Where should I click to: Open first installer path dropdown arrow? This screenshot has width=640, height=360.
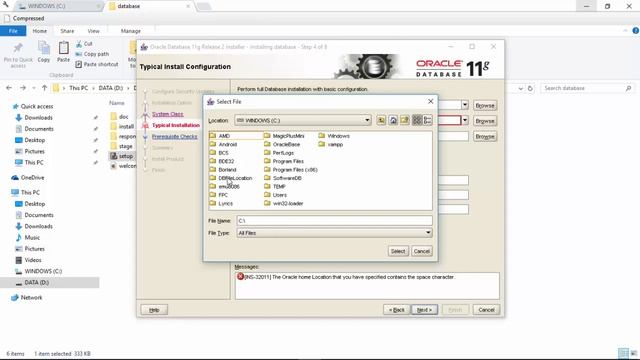point(464,105)
